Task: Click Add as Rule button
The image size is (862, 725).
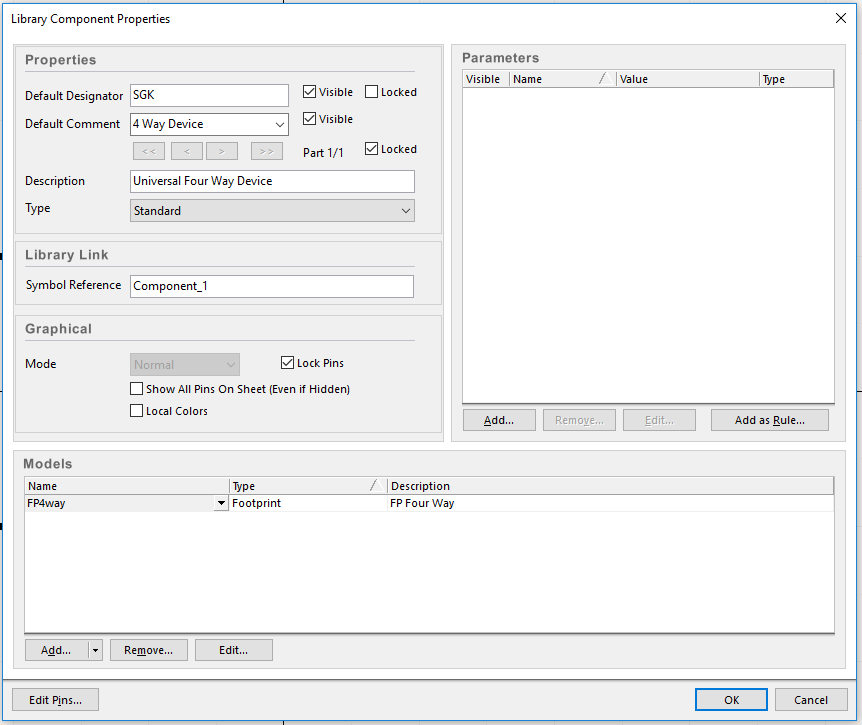Action: [769, 420]
